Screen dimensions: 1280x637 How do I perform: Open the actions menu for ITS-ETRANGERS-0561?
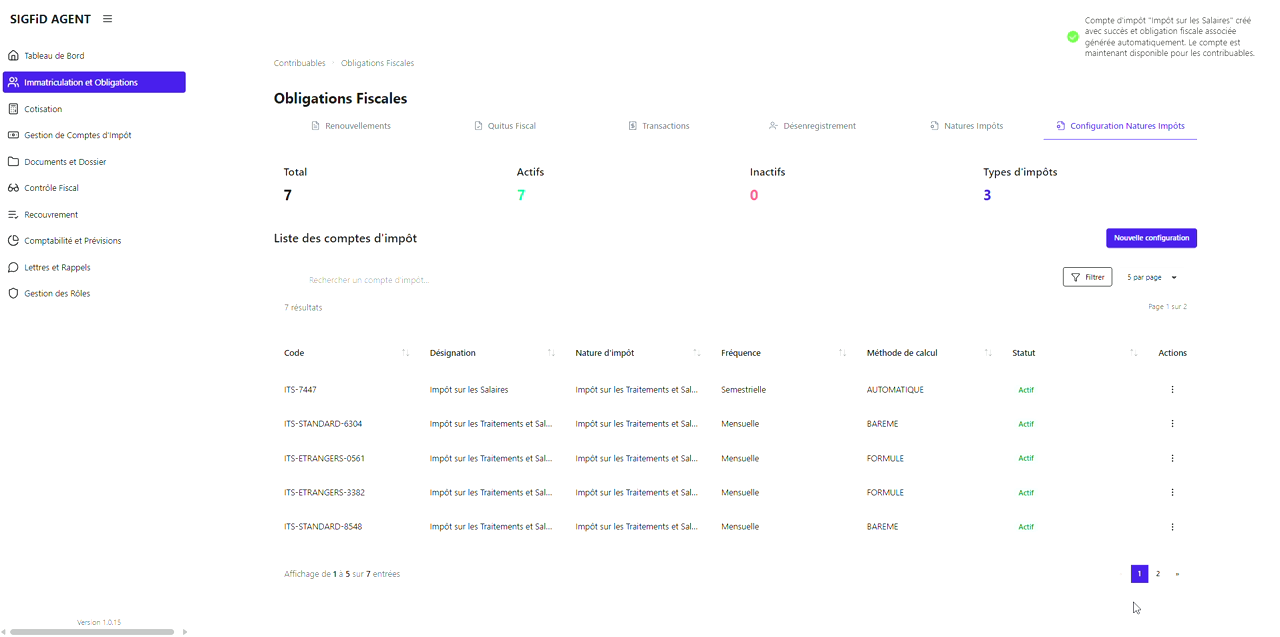coord(1172,459)
